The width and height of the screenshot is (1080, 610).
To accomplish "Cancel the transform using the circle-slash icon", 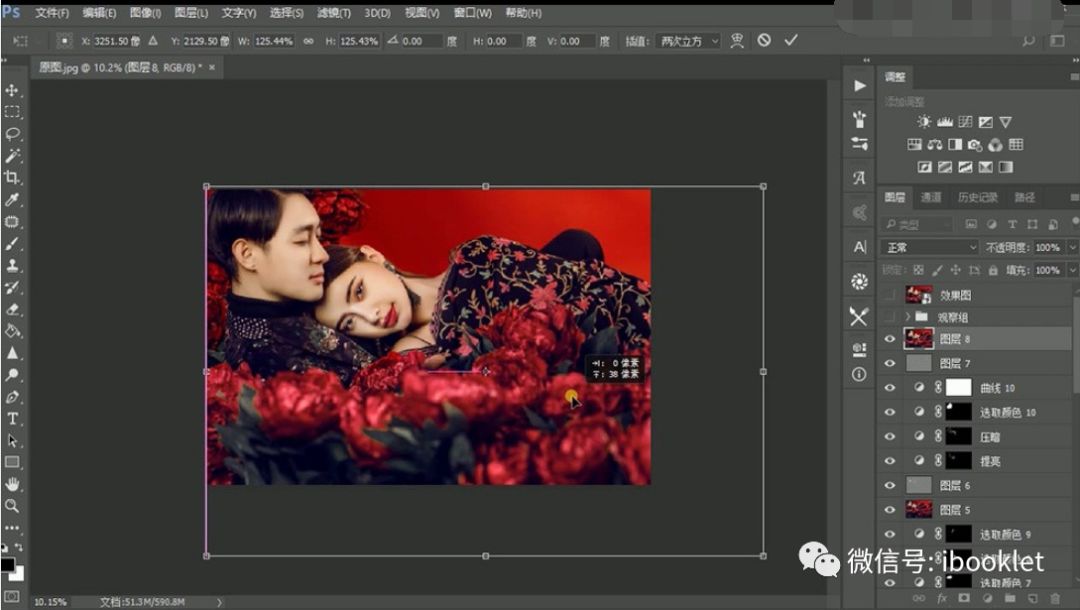I will [764, 40].
